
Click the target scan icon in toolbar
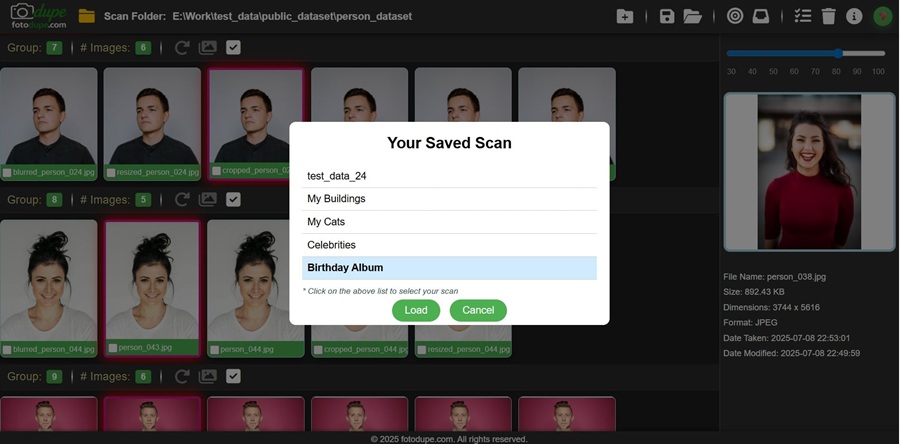(x=735, y=16)
